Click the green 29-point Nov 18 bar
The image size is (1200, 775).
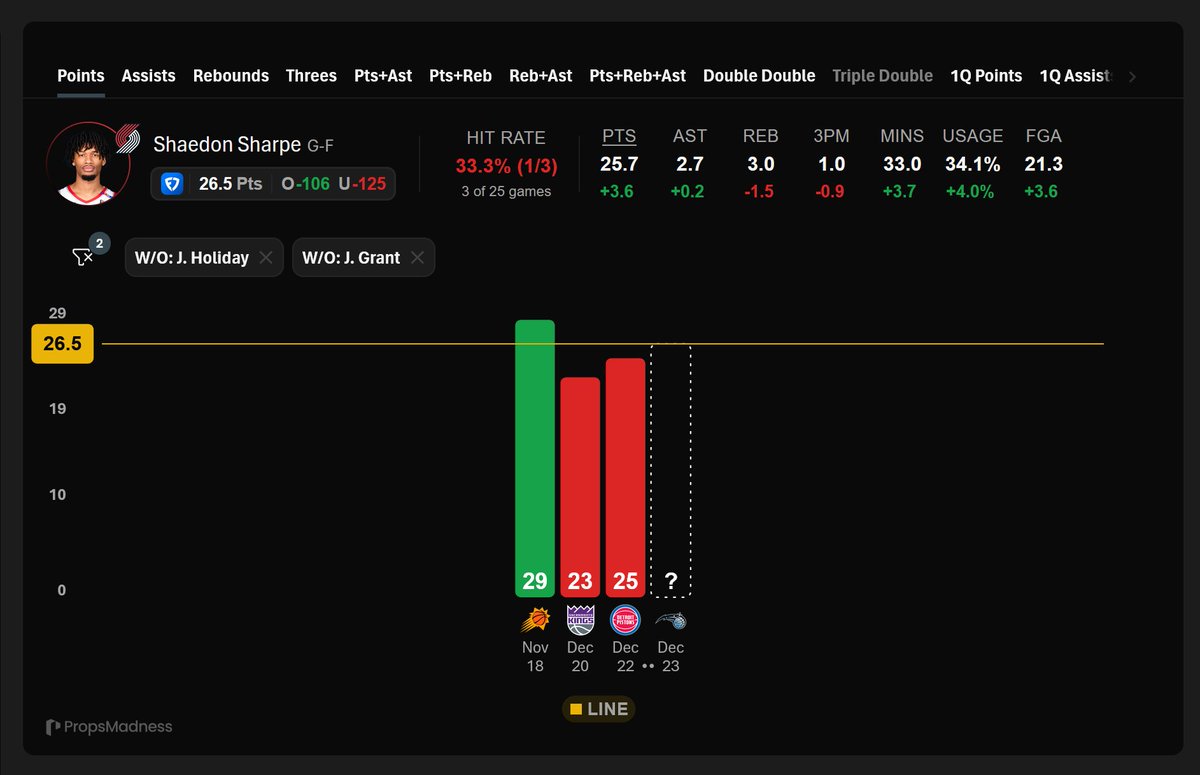tap(535, 458)
